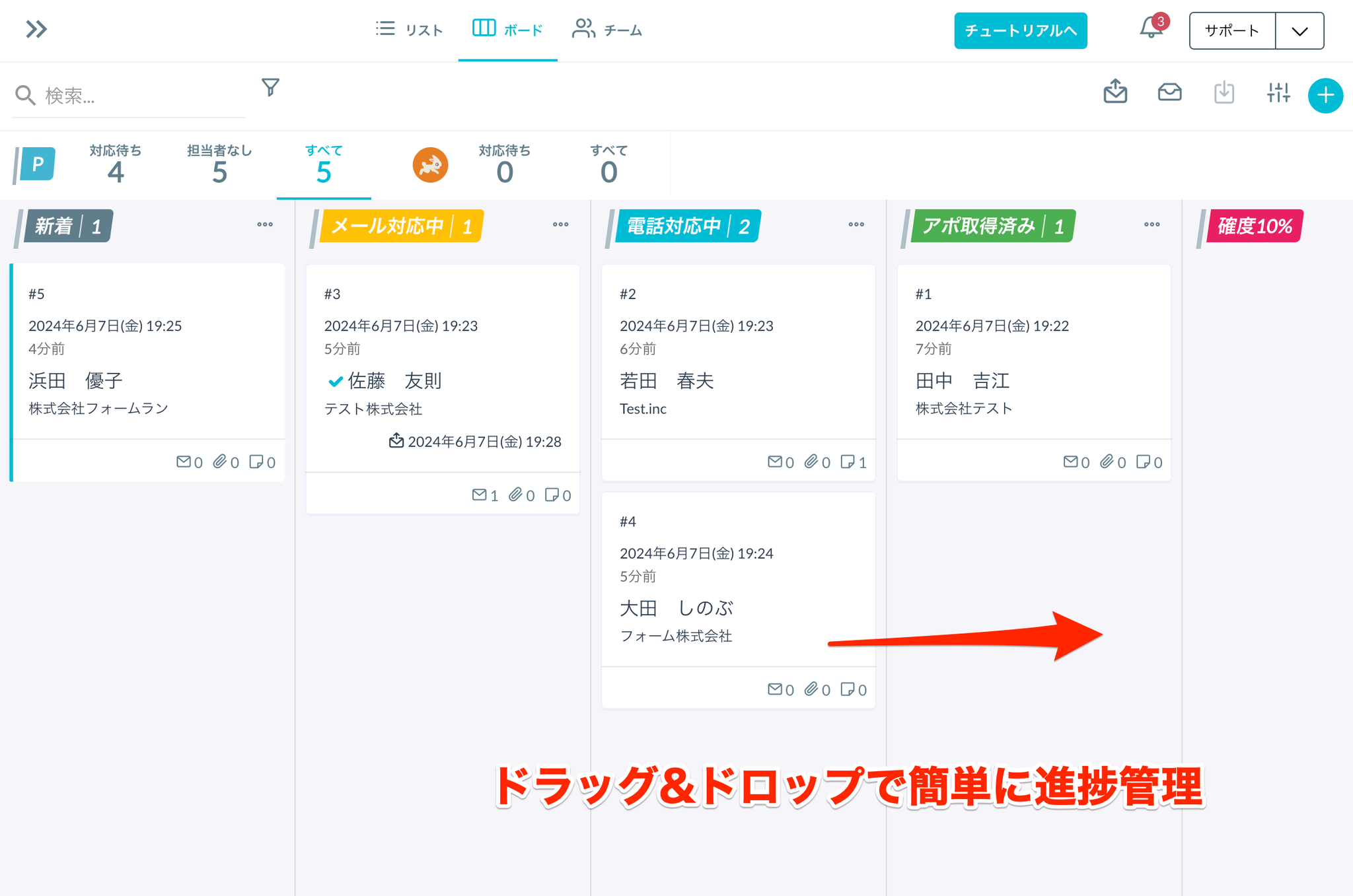Viewport: 1353px width, 896px height.
Task: Click the blue plus add button
Action: tap(1325, 96)
